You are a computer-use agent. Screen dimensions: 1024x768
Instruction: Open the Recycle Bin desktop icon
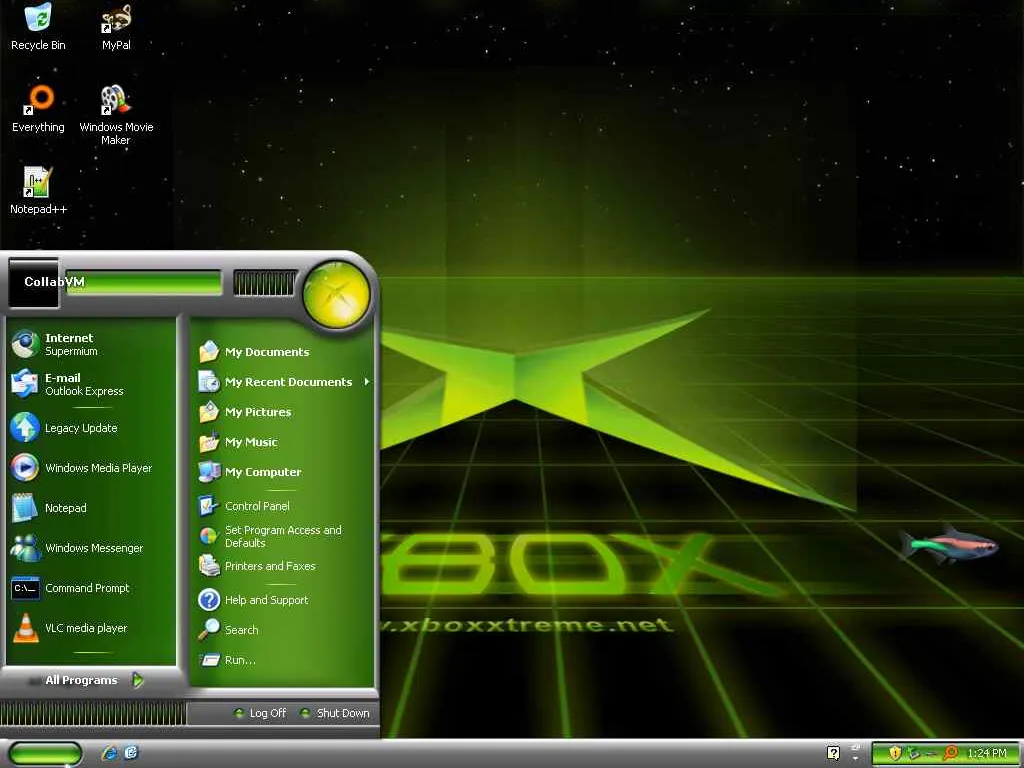pyautogui.click(x=38, y=26)
